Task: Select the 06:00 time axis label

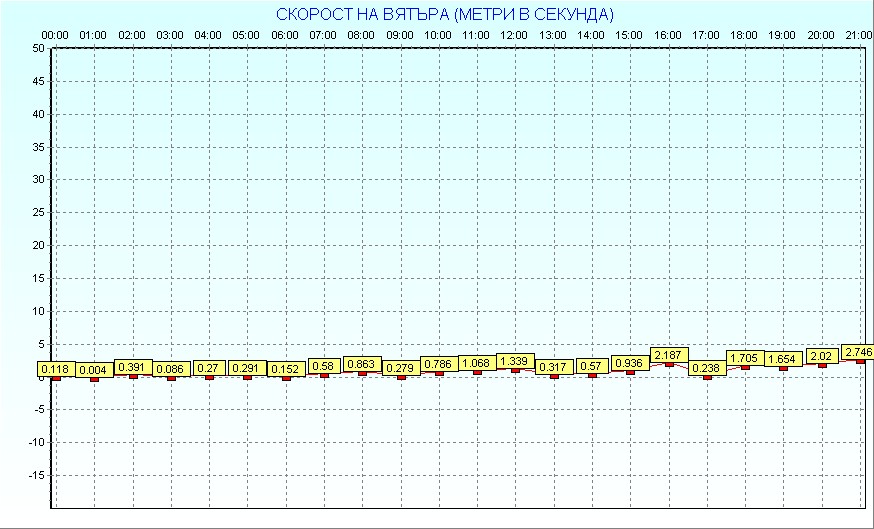Action: [x=284, y=35]
